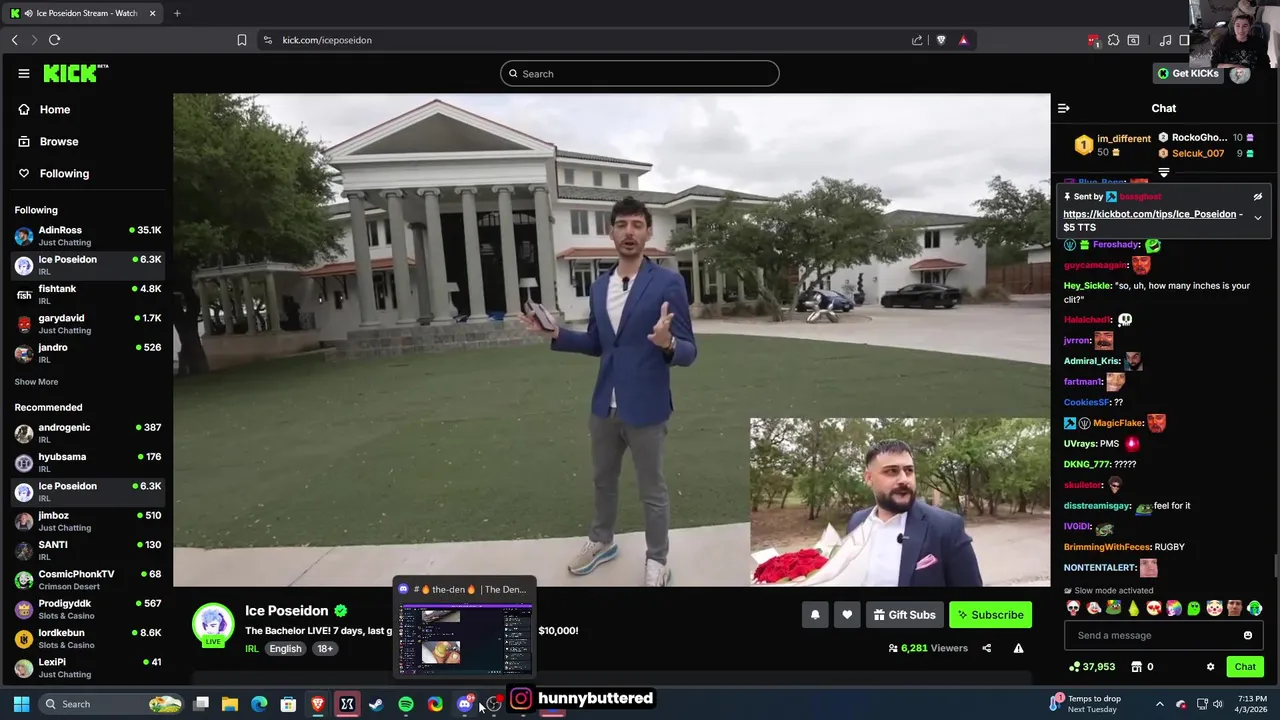
Task: Bookmark this page in the address bar
Action: pyautogui.click(x=242, y=40)
